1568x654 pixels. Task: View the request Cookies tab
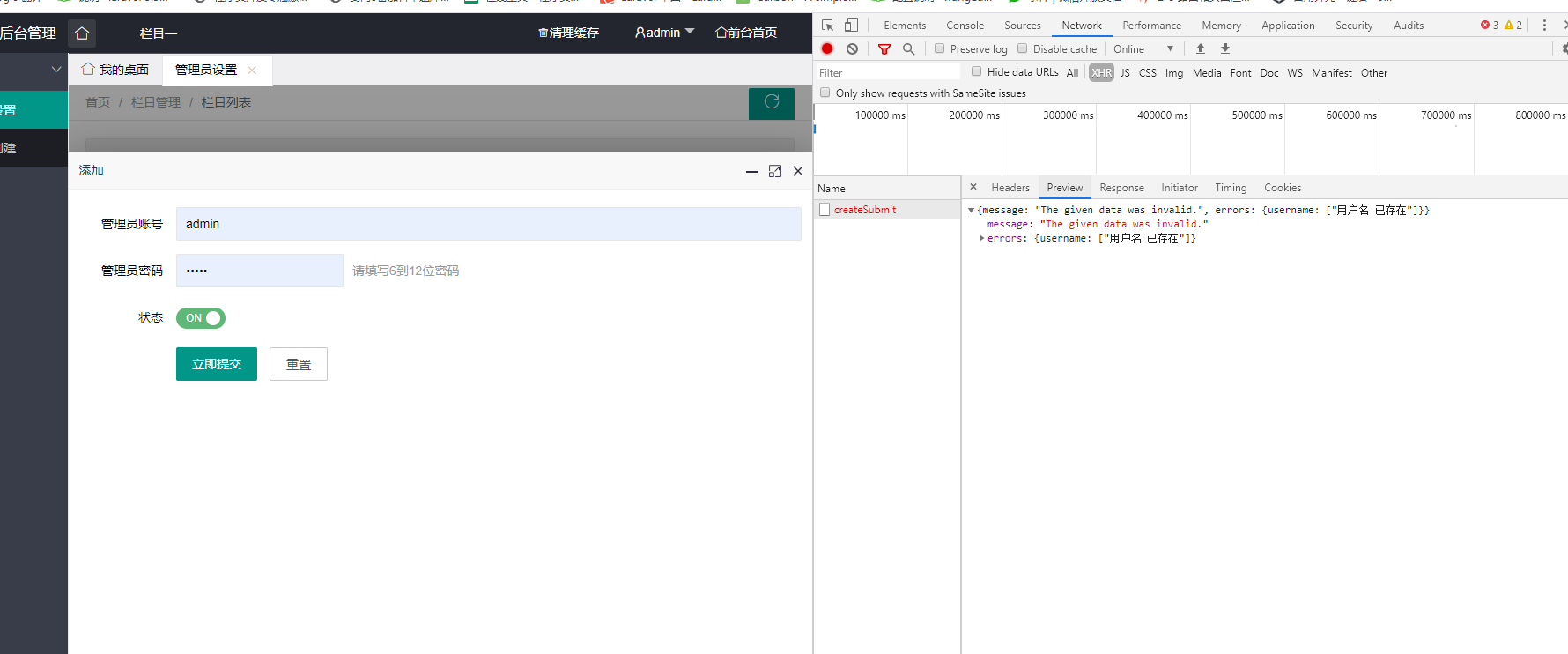[x=1283, y=188]
